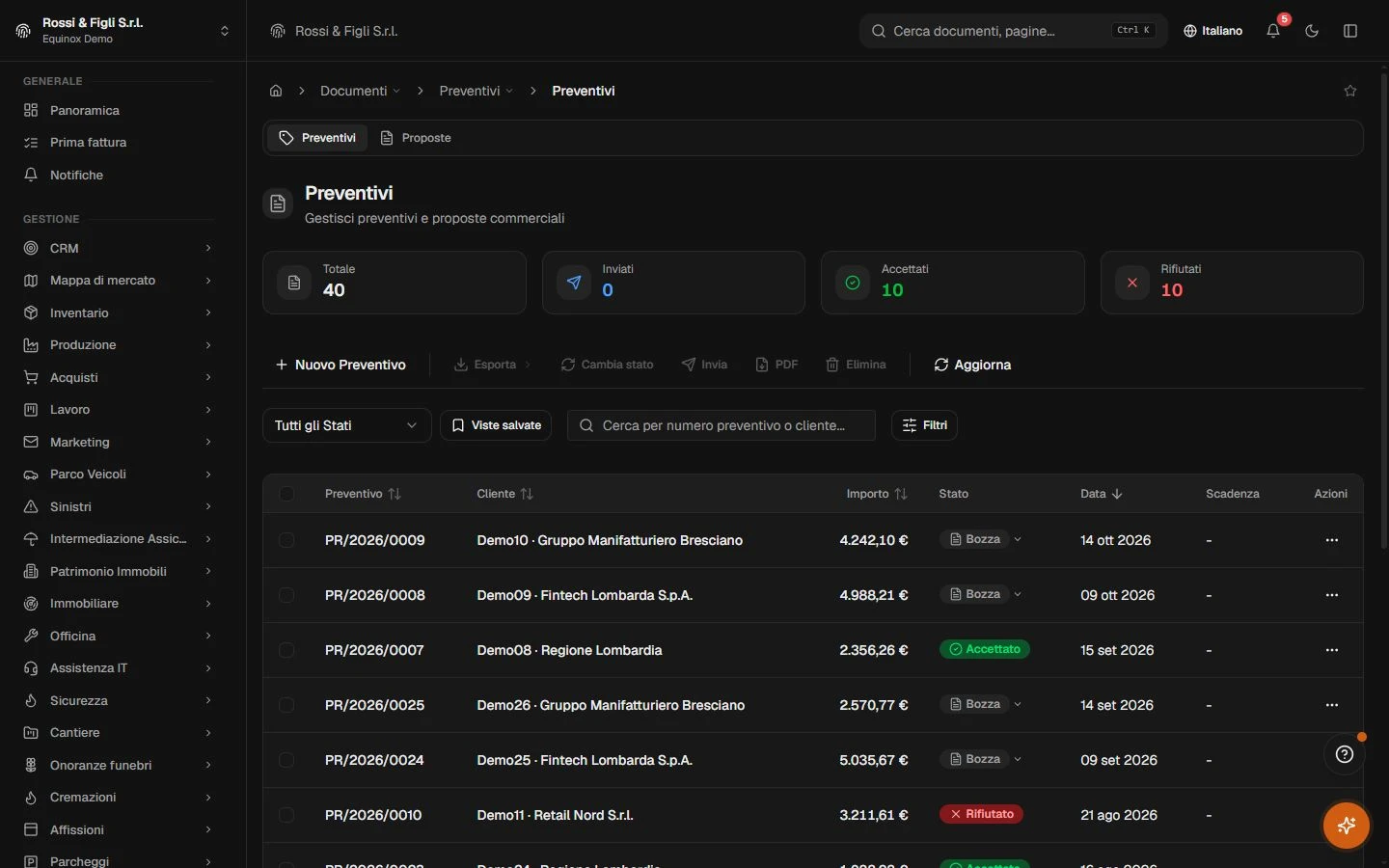Click the sidebar panel layout icon
The height and width of the screenshot is (868, 1389).
(x=1350, y=31)
